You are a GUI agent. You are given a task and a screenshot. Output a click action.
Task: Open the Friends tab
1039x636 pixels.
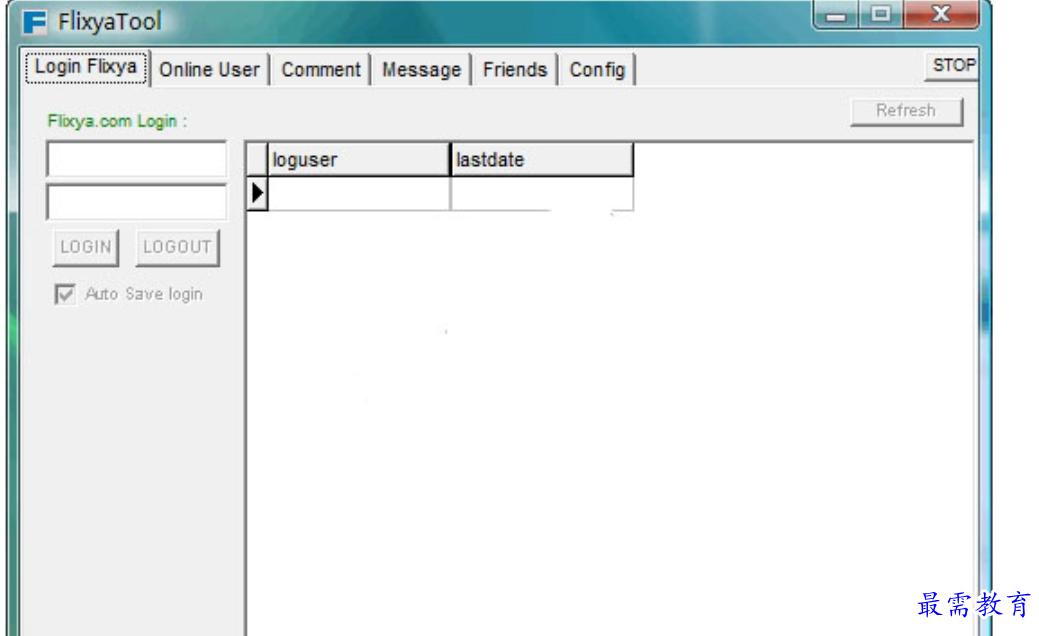[x=515, y=70]
